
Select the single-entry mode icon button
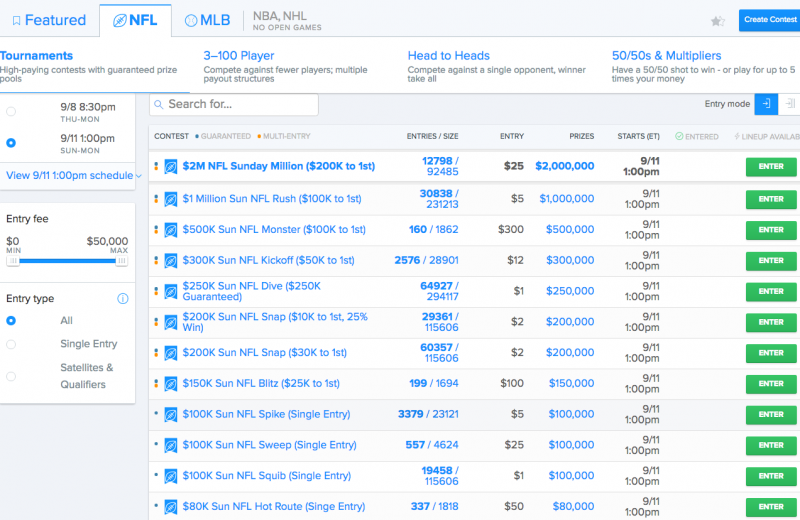point(766,104)
